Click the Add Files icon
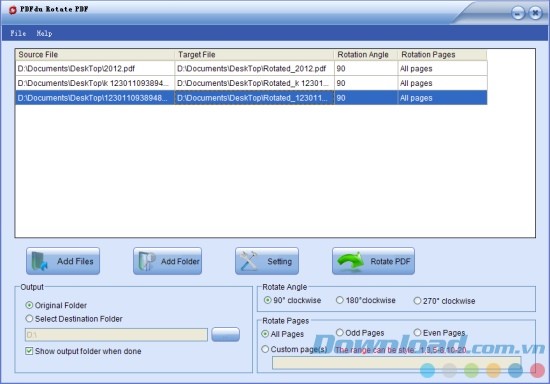Viewport: 550px width, 384px height. [40, 261]
